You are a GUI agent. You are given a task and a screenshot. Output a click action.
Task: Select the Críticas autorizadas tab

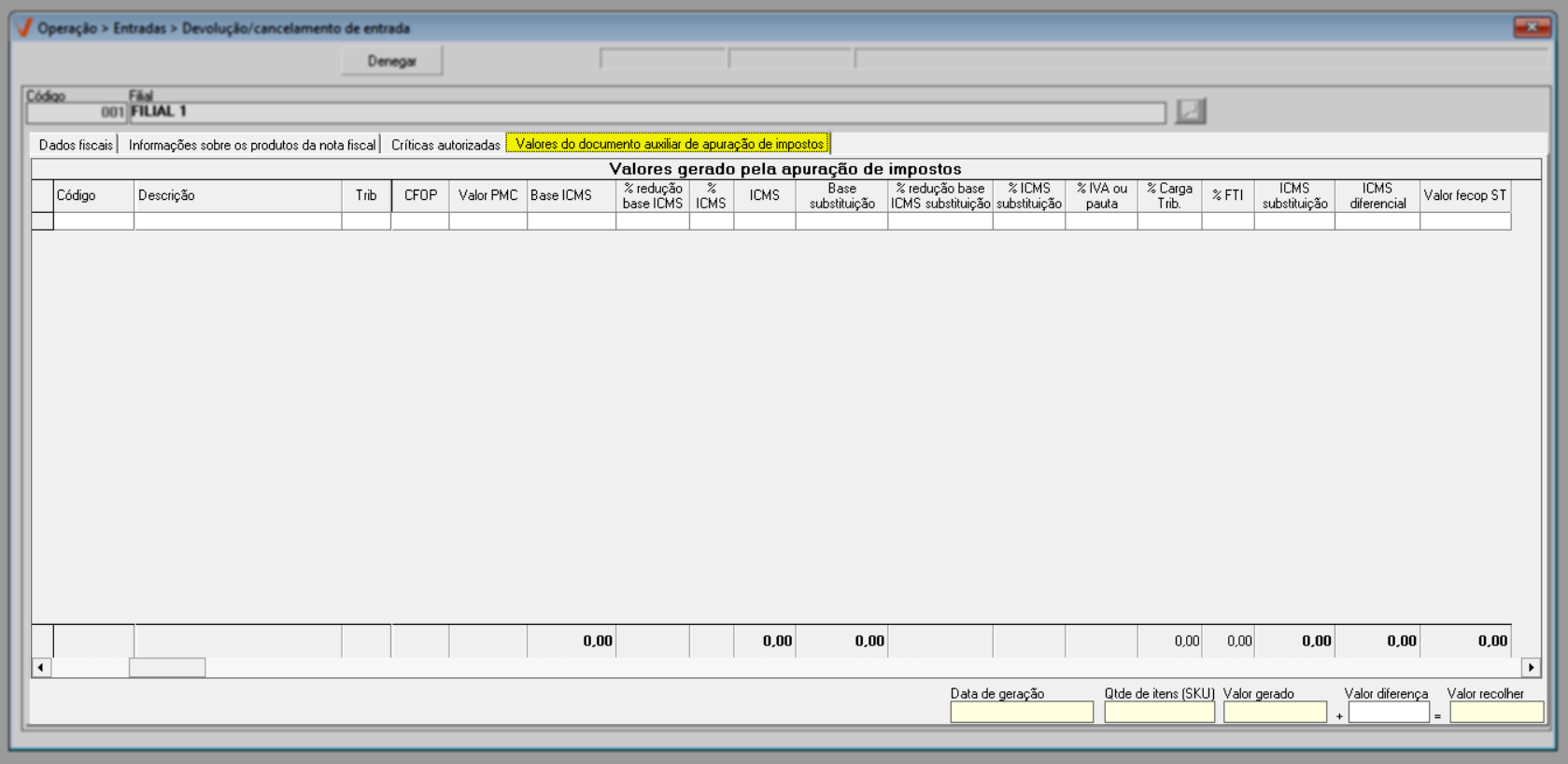(445, 145)
